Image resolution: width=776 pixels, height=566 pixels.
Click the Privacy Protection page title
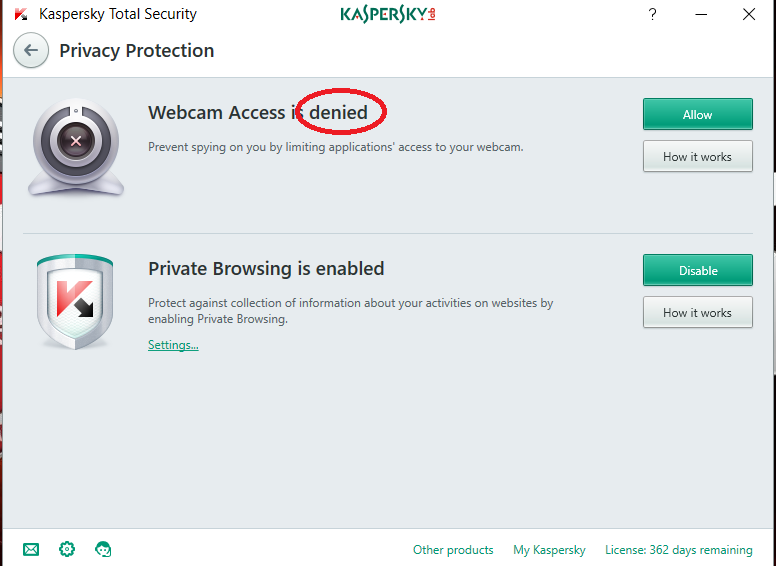137,51
